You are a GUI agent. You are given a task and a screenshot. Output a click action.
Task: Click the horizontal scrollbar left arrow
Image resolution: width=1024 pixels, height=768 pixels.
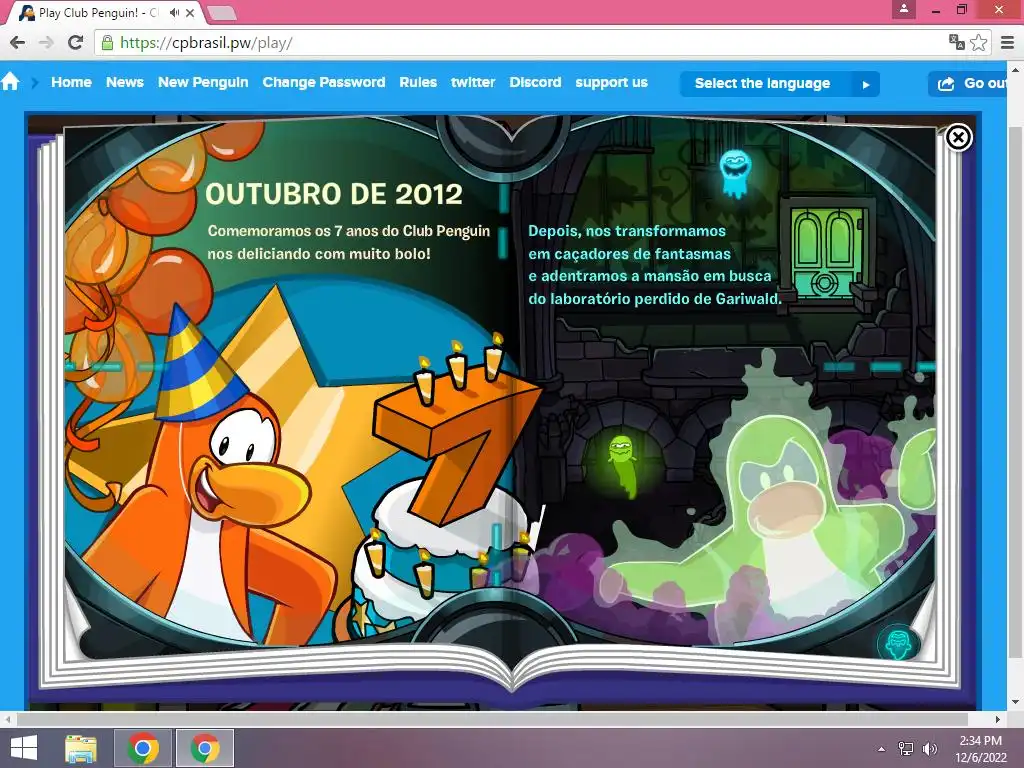tap(7, 719)
